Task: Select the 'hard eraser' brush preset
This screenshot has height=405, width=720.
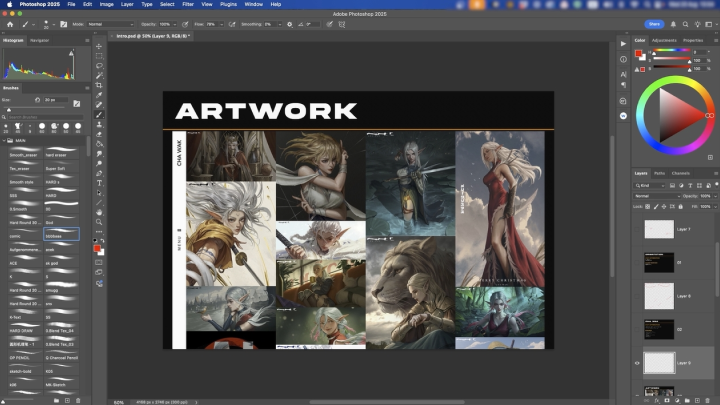Action: pos(61,152)
